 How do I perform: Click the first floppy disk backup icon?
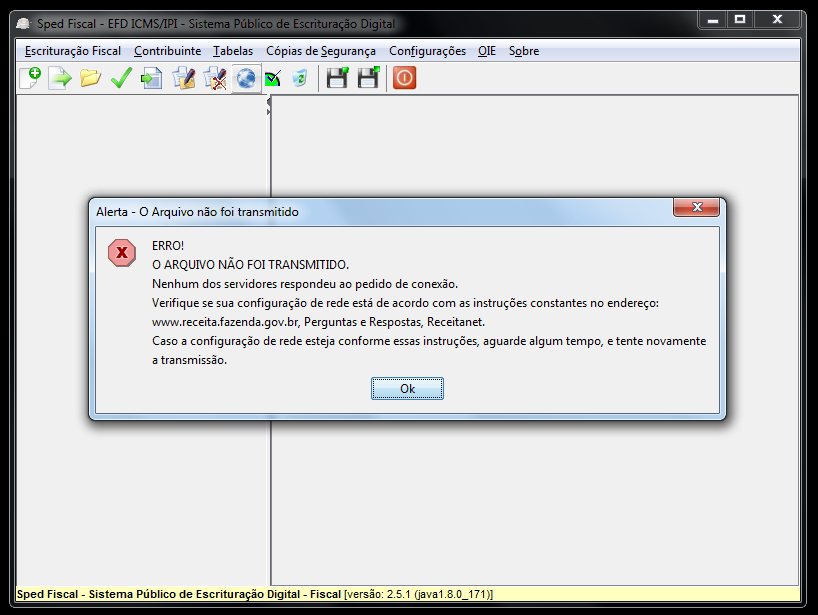point(337,78)
